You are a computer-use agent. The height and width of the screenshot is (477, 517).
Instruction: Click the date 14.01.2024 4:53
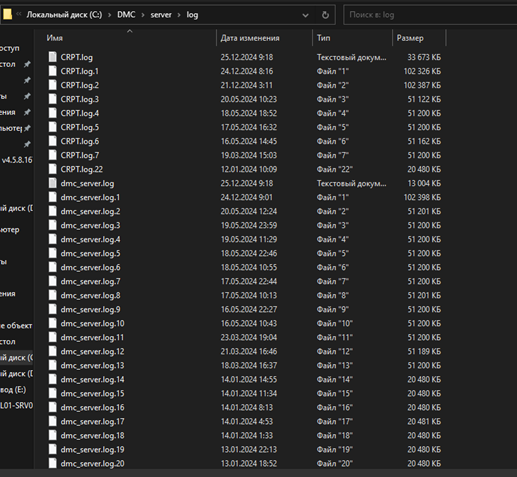[x=247, y=421]
